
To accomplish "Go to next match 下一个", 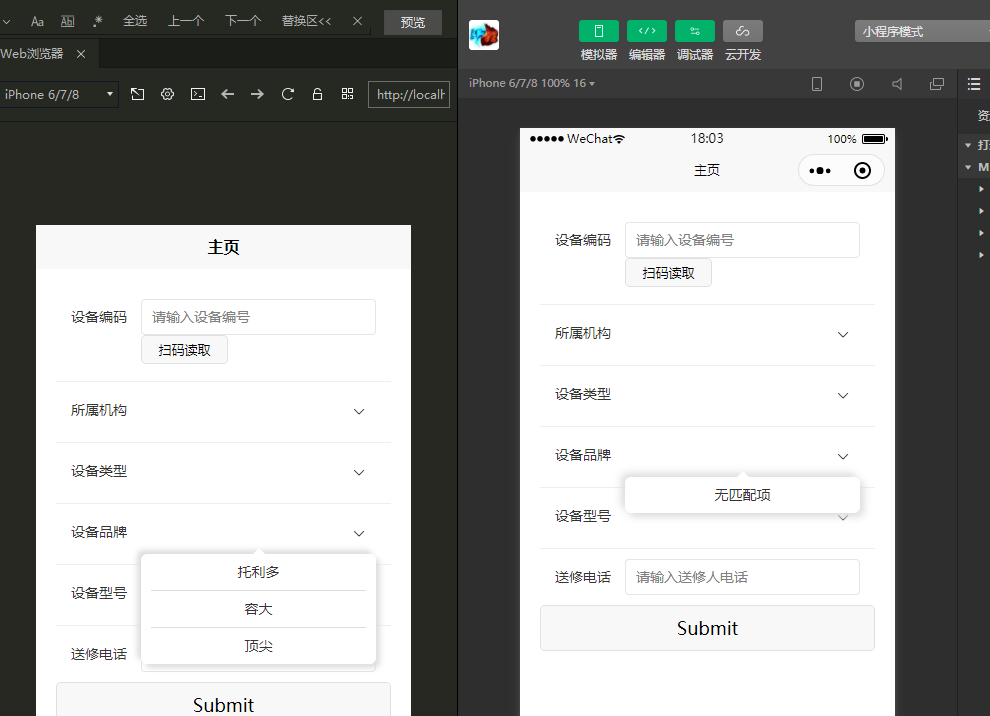I will pos(242,21).
